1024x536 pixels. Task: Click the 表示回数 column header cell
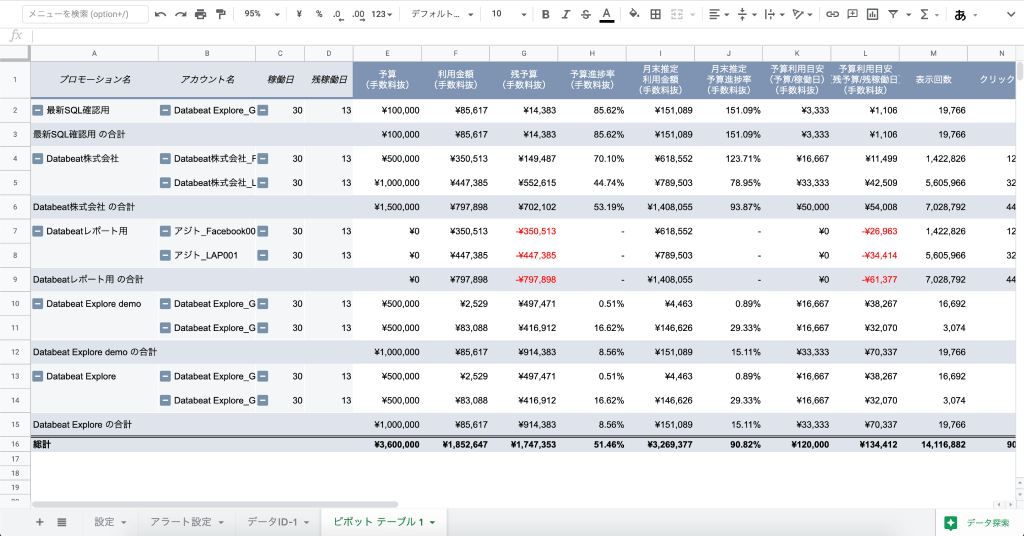[x=933, y=80]
